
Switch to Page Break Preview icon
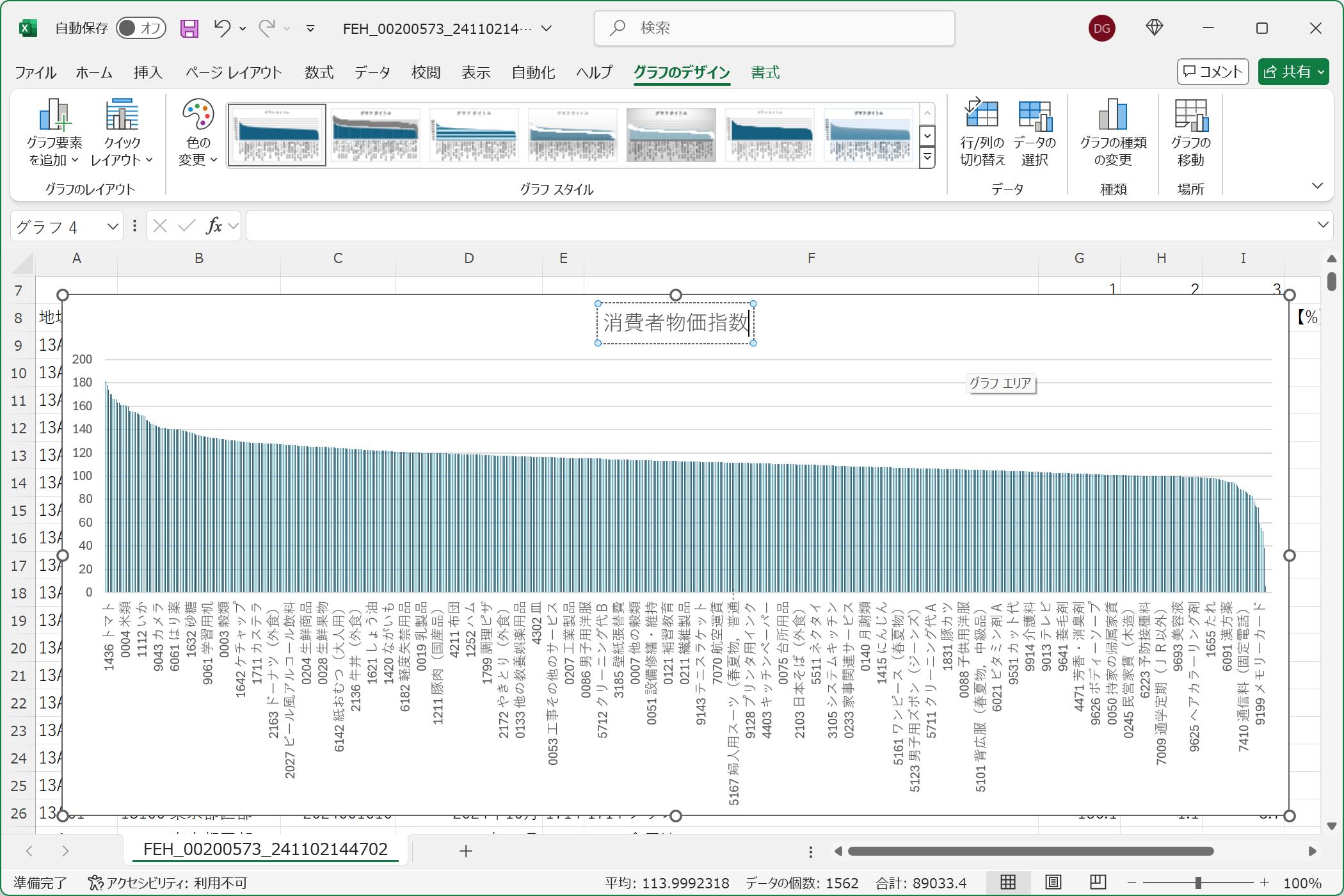point(1098,883)
